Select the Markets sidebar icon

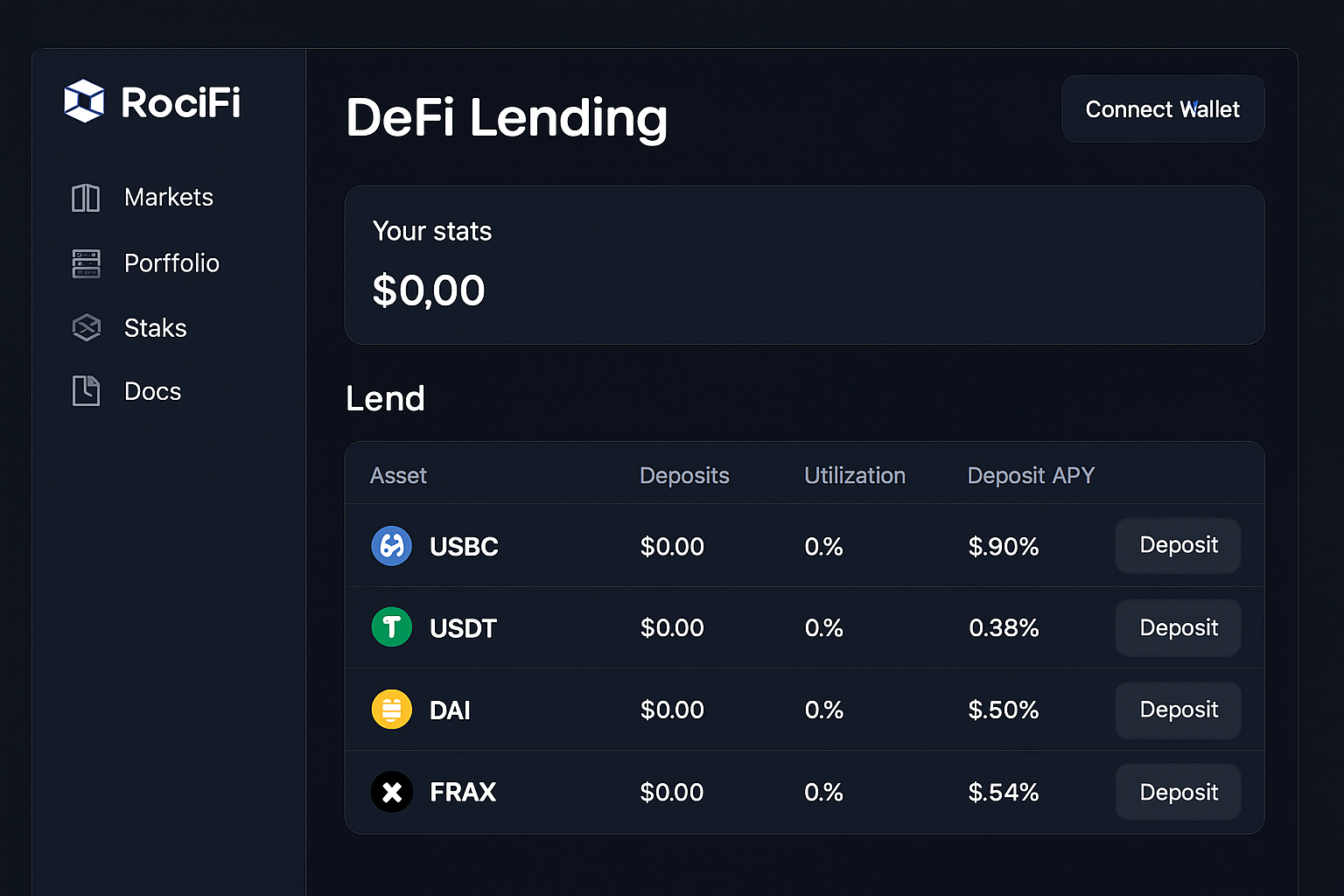coord(86,198)
